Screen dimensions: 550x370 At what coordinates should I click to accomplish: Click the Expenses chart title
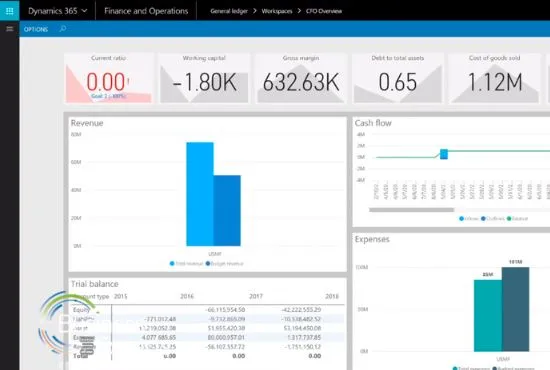pyautogui.click(x=372, y=239)
